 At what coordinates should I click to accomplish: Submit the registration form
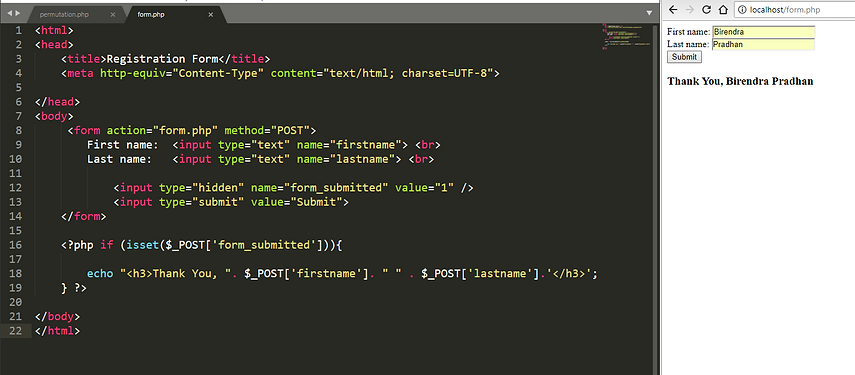pos(684,57)
